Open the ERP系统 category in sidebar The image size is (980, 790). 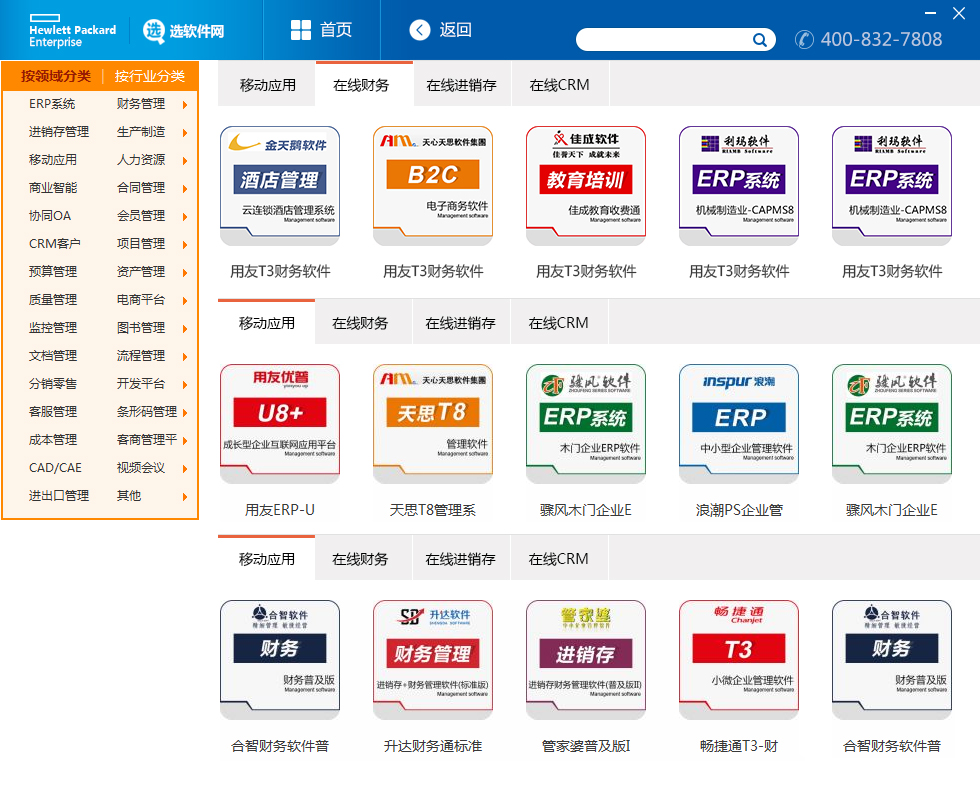pos(52,104)
